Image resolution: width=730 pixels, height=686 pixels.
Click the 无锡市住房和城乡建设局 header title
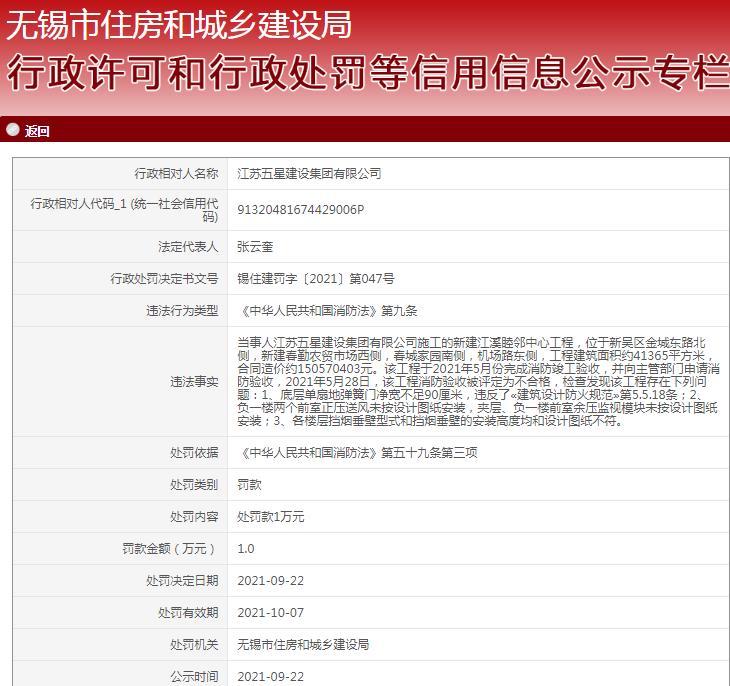(179, 25)
